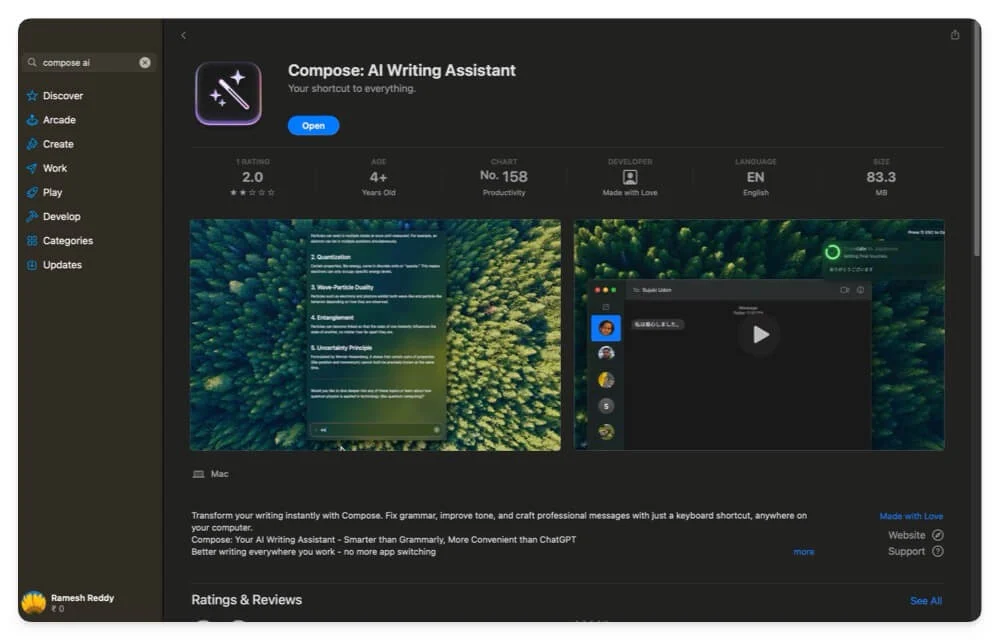Open the share menu icon at top right
The height and width of the screenshot is (640, 1000).
click(x=955, y=34)
